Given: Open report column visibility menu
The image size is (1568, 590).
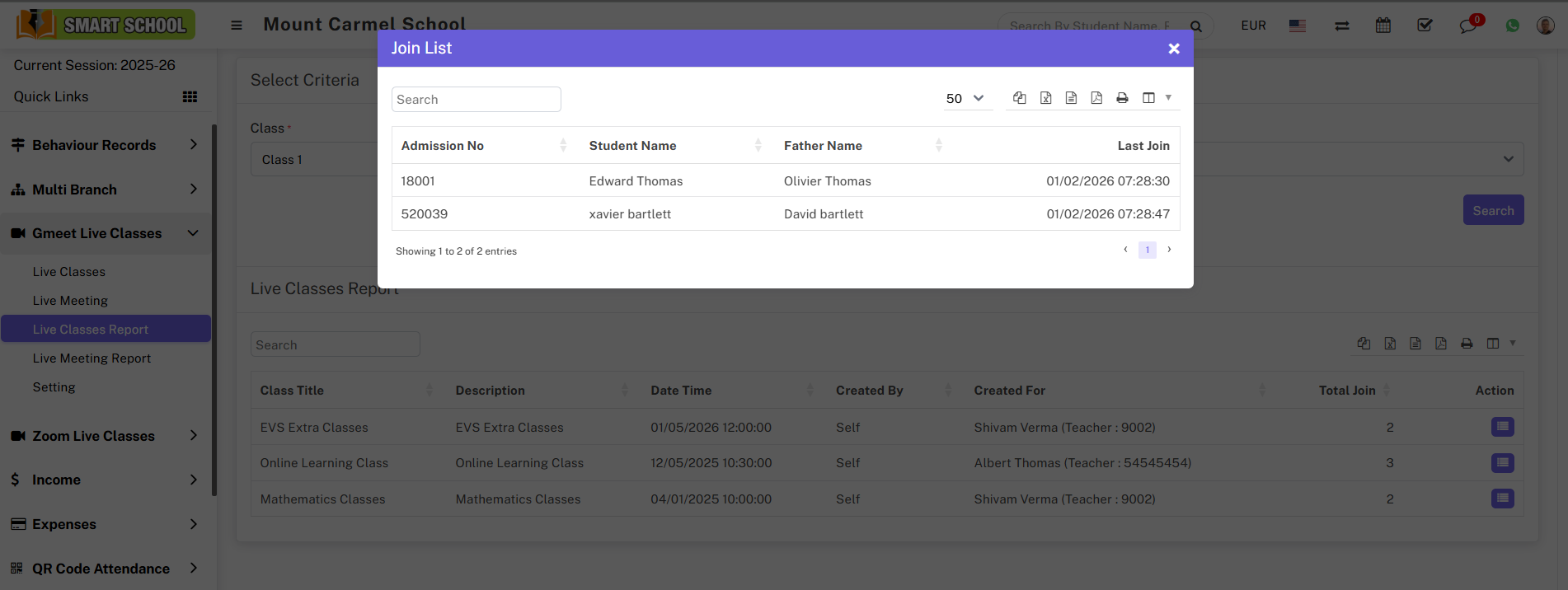Looking at the screenshot, I should [1501, 344].
